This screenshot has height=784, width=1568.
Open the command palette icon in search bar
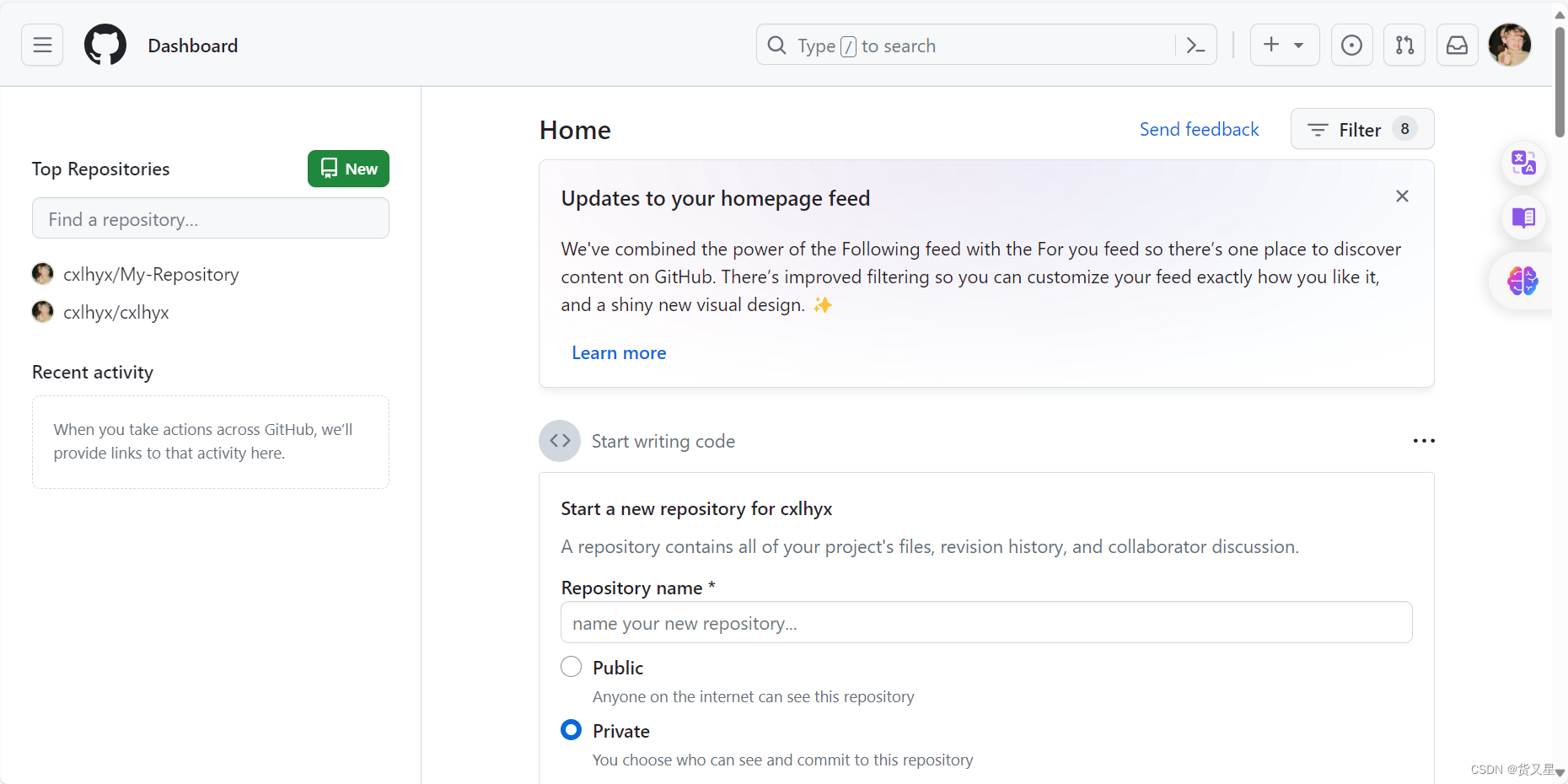(x=1195, y=45)
